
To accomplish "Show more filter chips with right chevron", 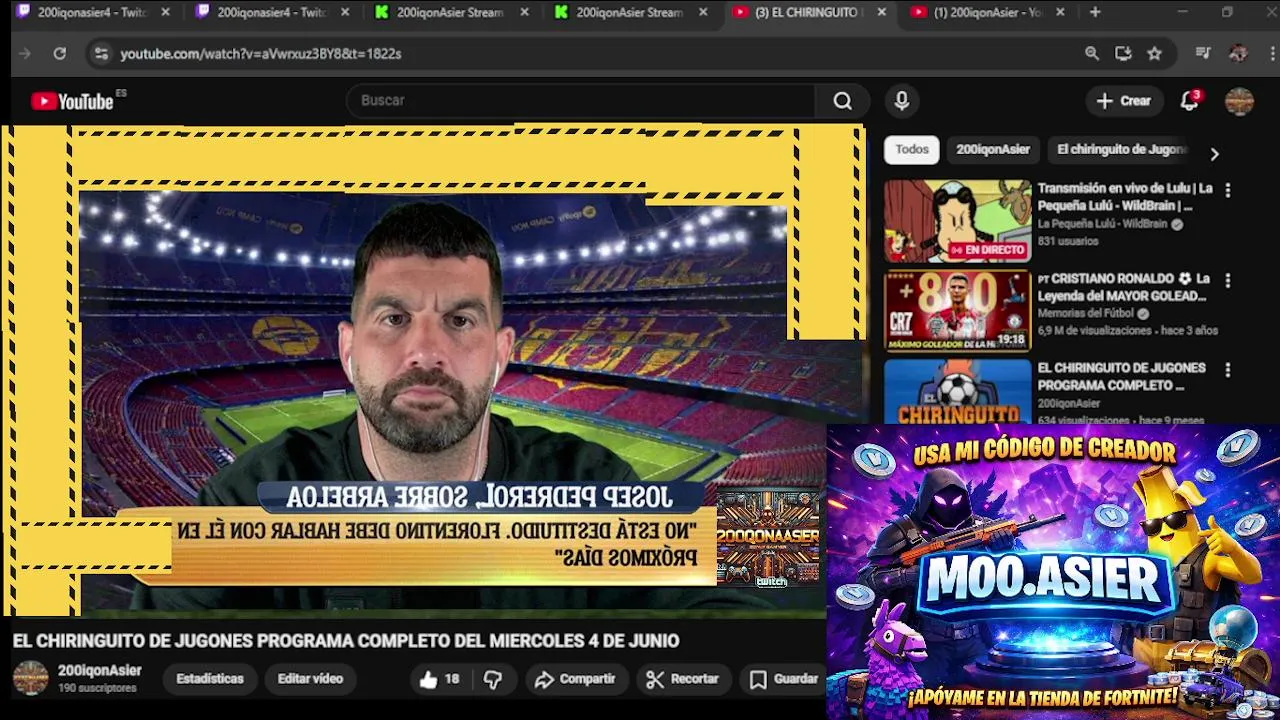I will tap(1214, 154).
